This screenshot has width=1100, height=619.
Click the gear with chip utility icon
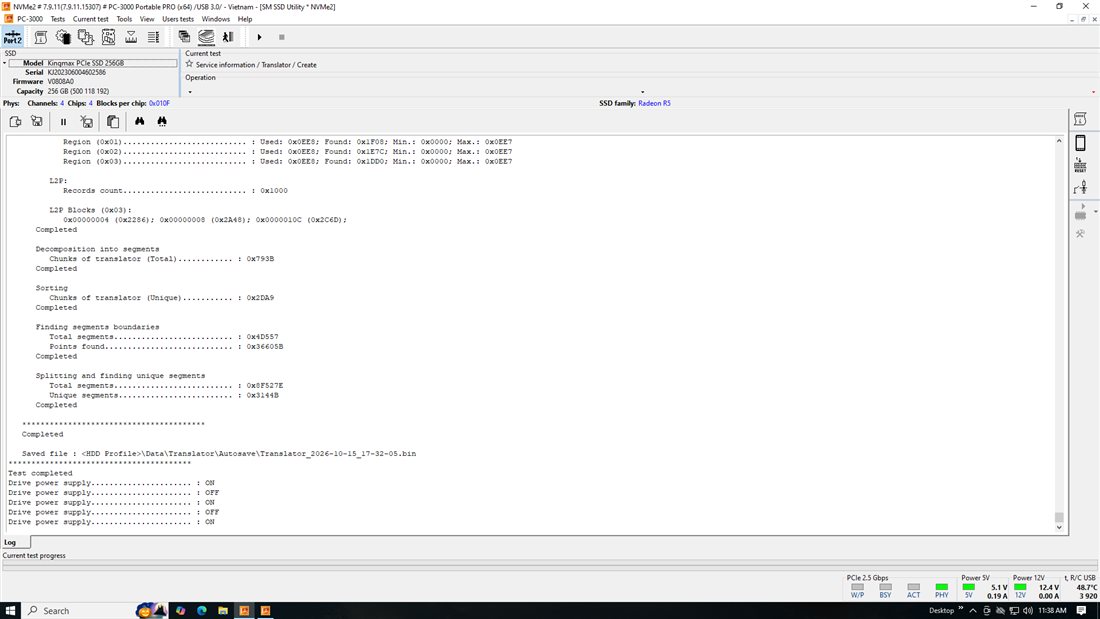coord(63,37)
